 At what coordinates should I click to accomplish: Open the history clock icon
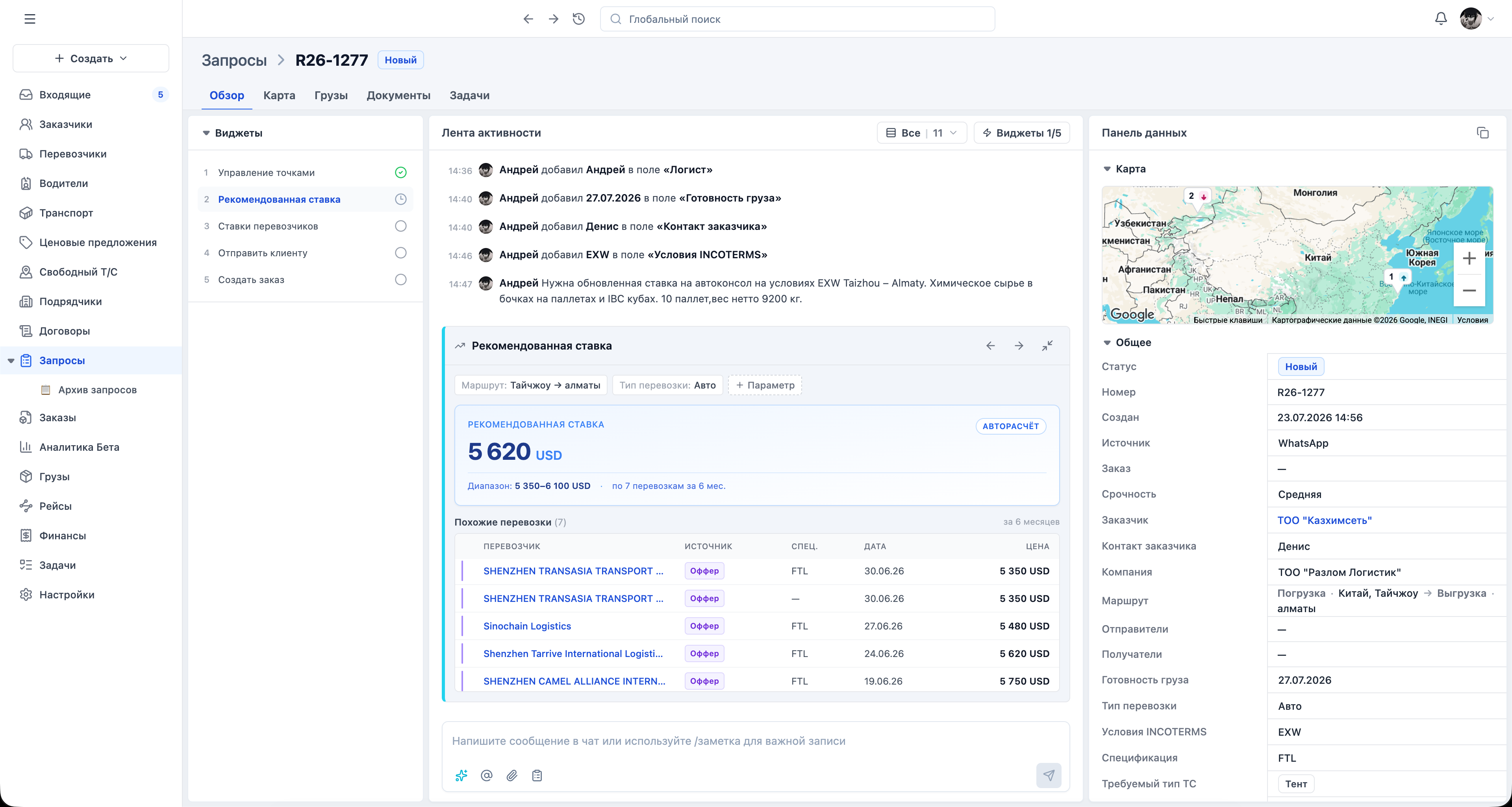click(579, 19)
